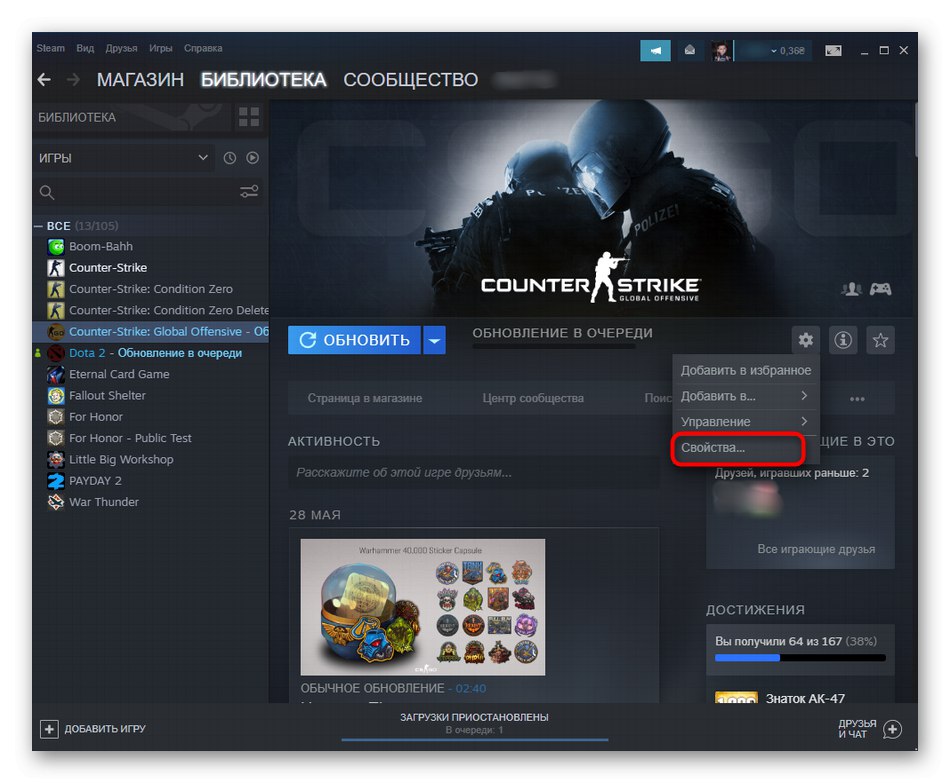Click the forward navigation arrow
Screen dimensions: 950x783
tap(73, 79)
